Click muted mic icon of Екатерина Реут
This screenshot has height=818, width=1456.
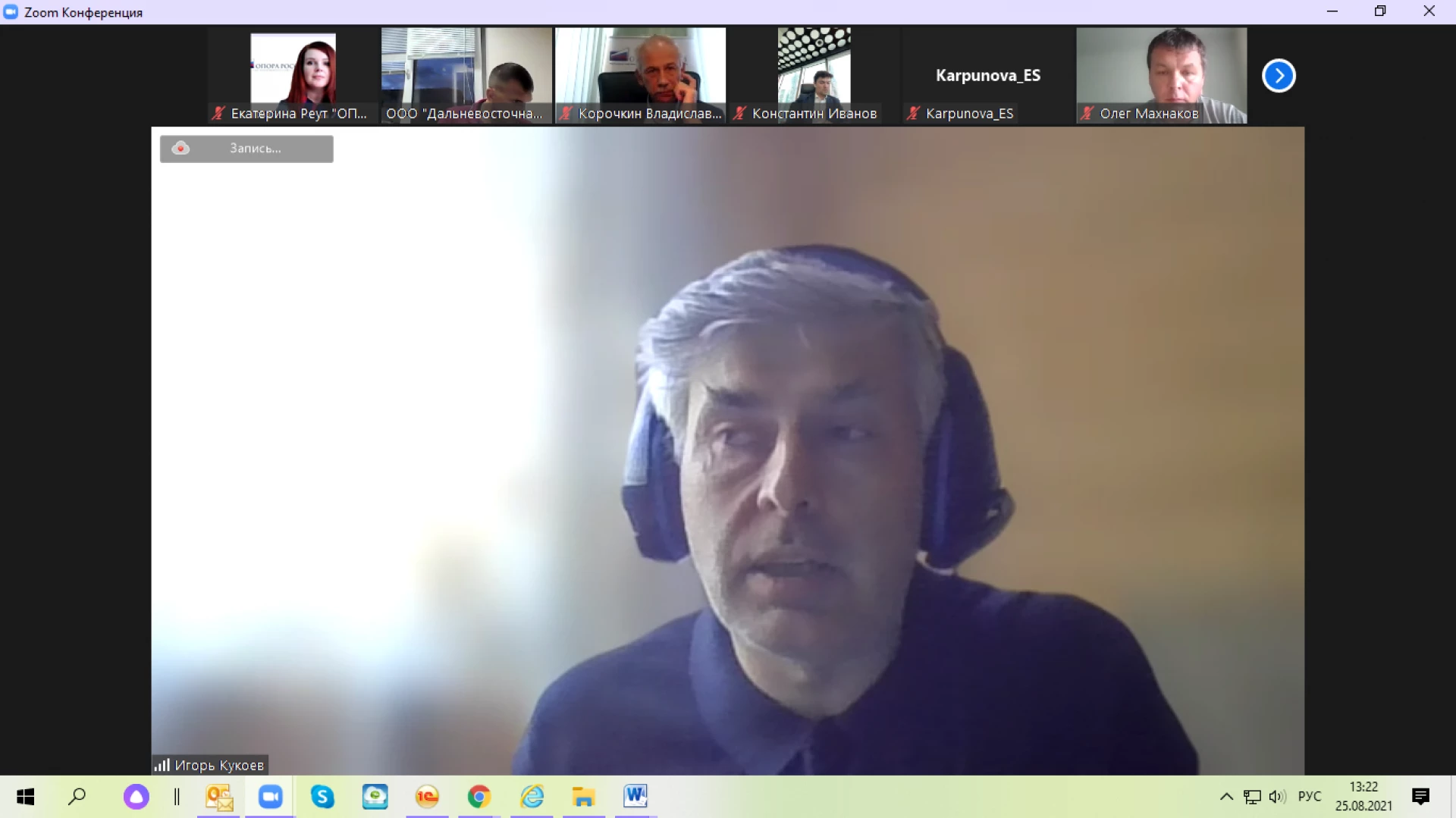click(218, 114)
